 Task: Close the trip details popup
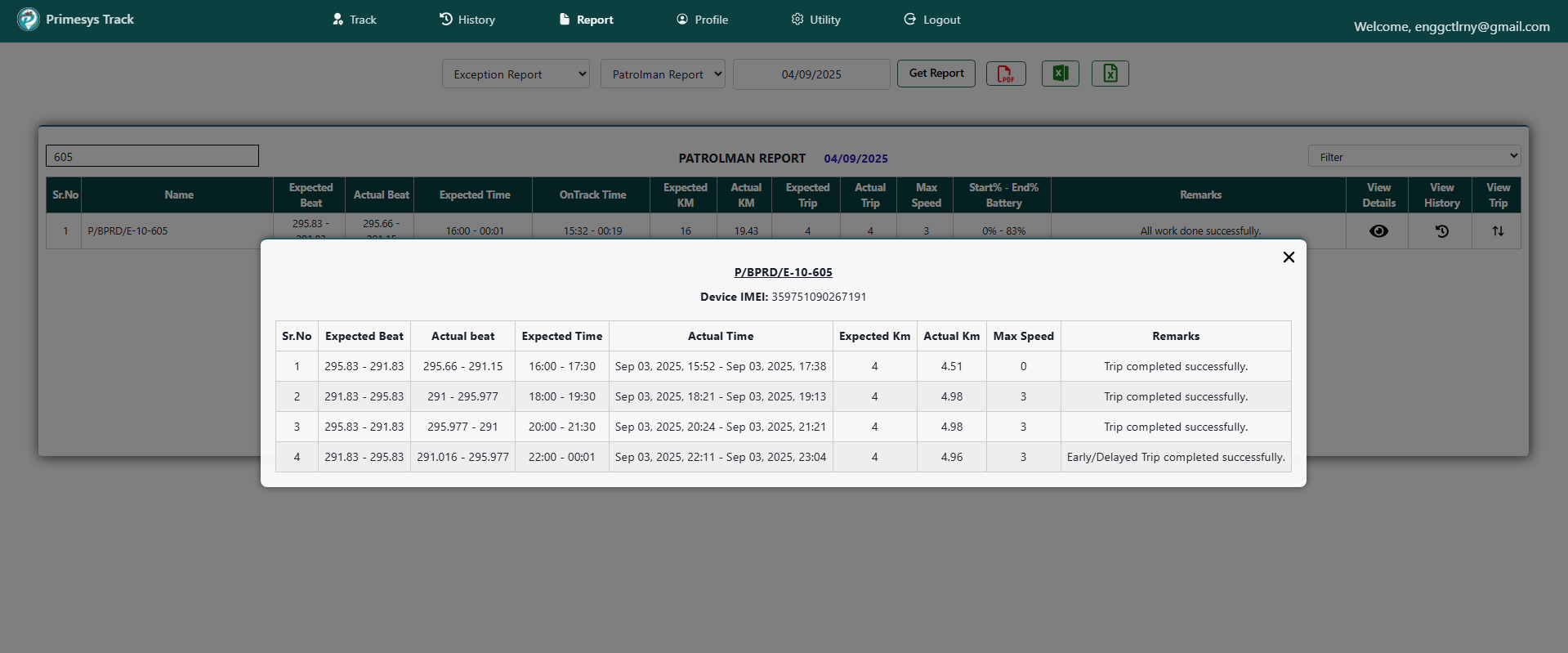(x=1289, y=257)
